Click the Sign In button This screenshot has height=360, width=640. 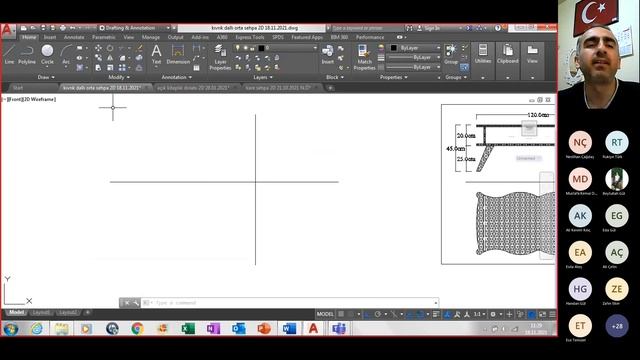coord(428,28)
